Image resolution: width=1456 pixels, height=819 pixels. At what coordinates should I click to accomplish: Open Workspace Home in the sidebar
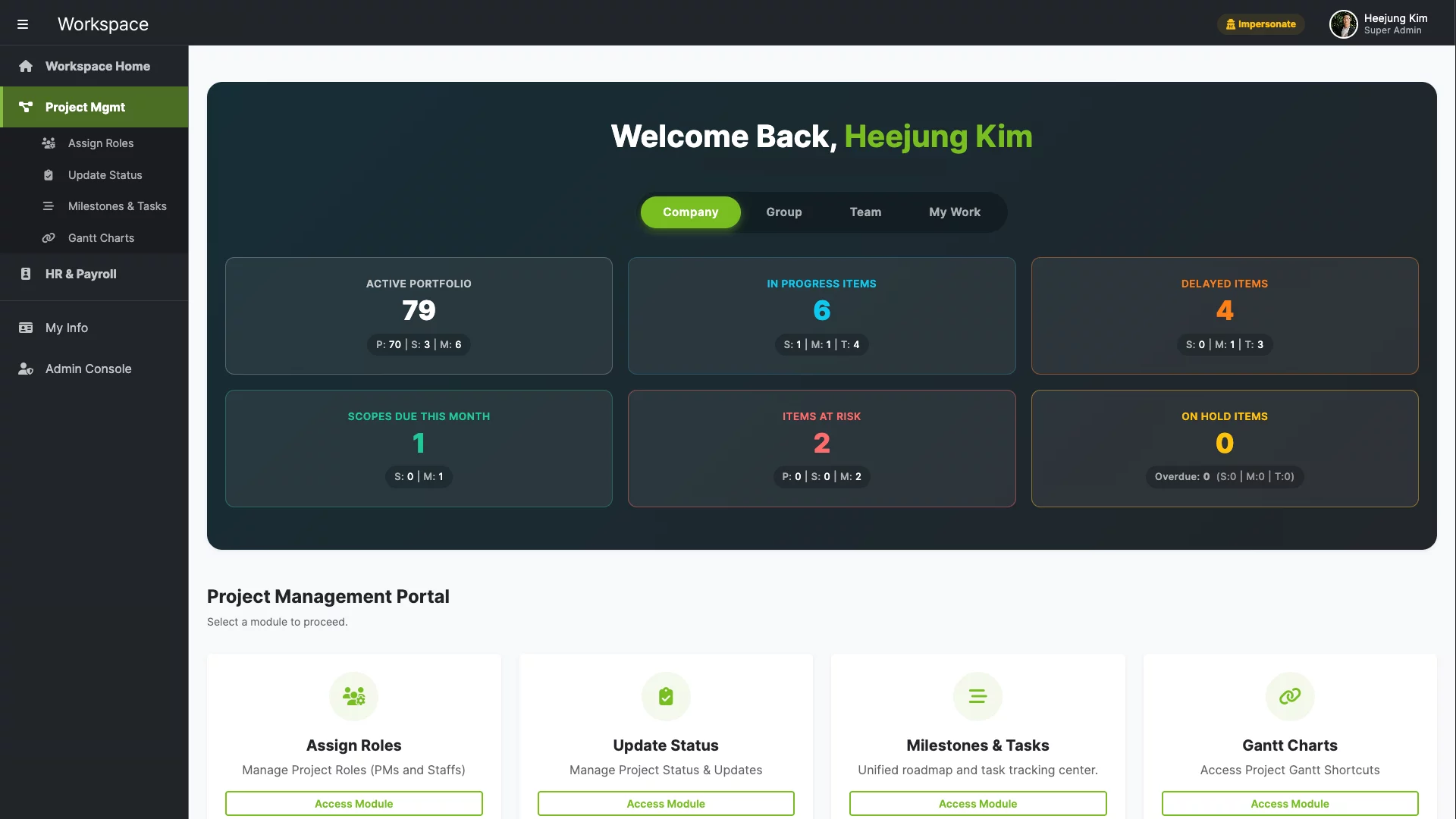[94, 66]
